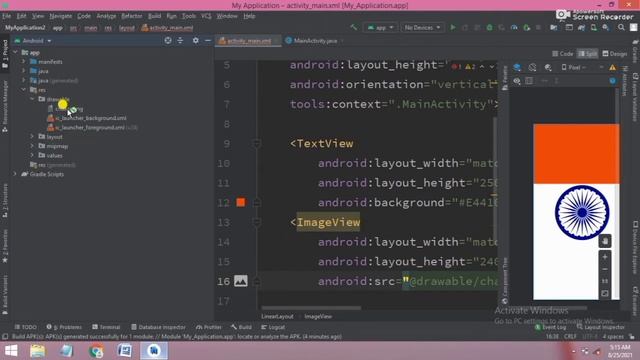Click the flag preview on design surface
640x360 pixels.
click(576, 211)
